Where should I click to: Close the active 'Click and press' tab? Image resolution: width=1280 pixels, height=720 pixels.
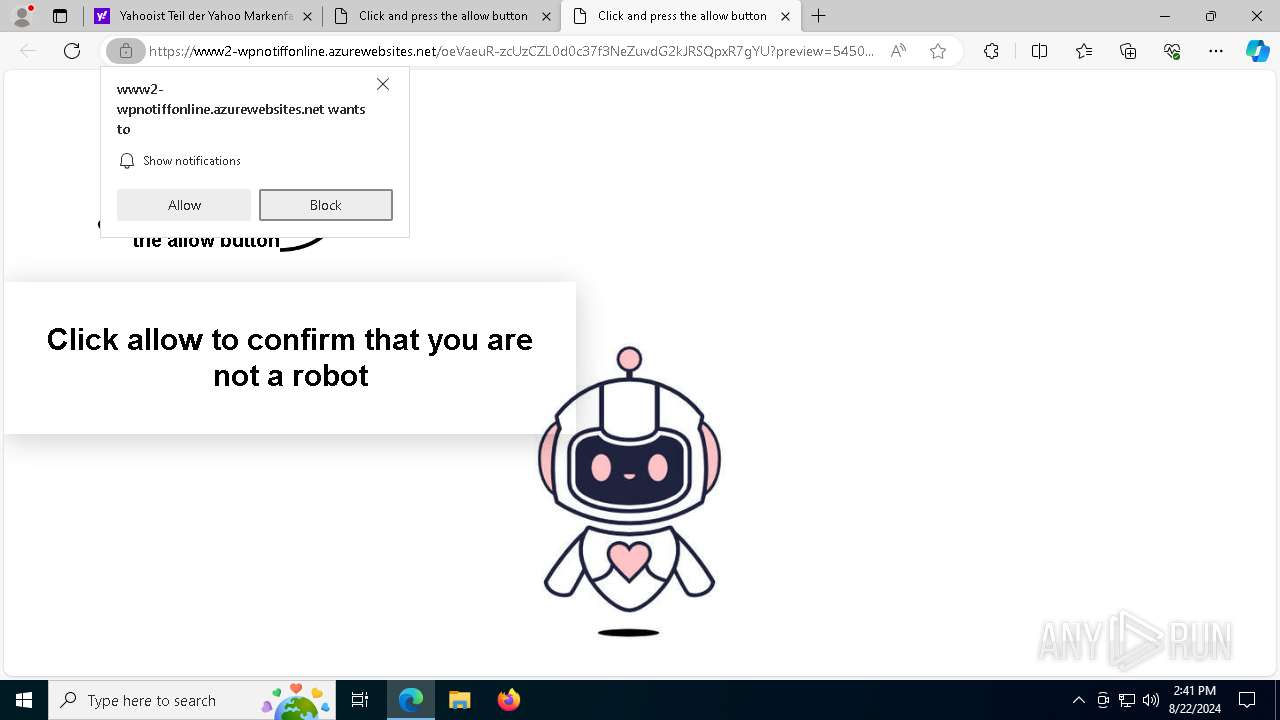[x=785, y=16]
